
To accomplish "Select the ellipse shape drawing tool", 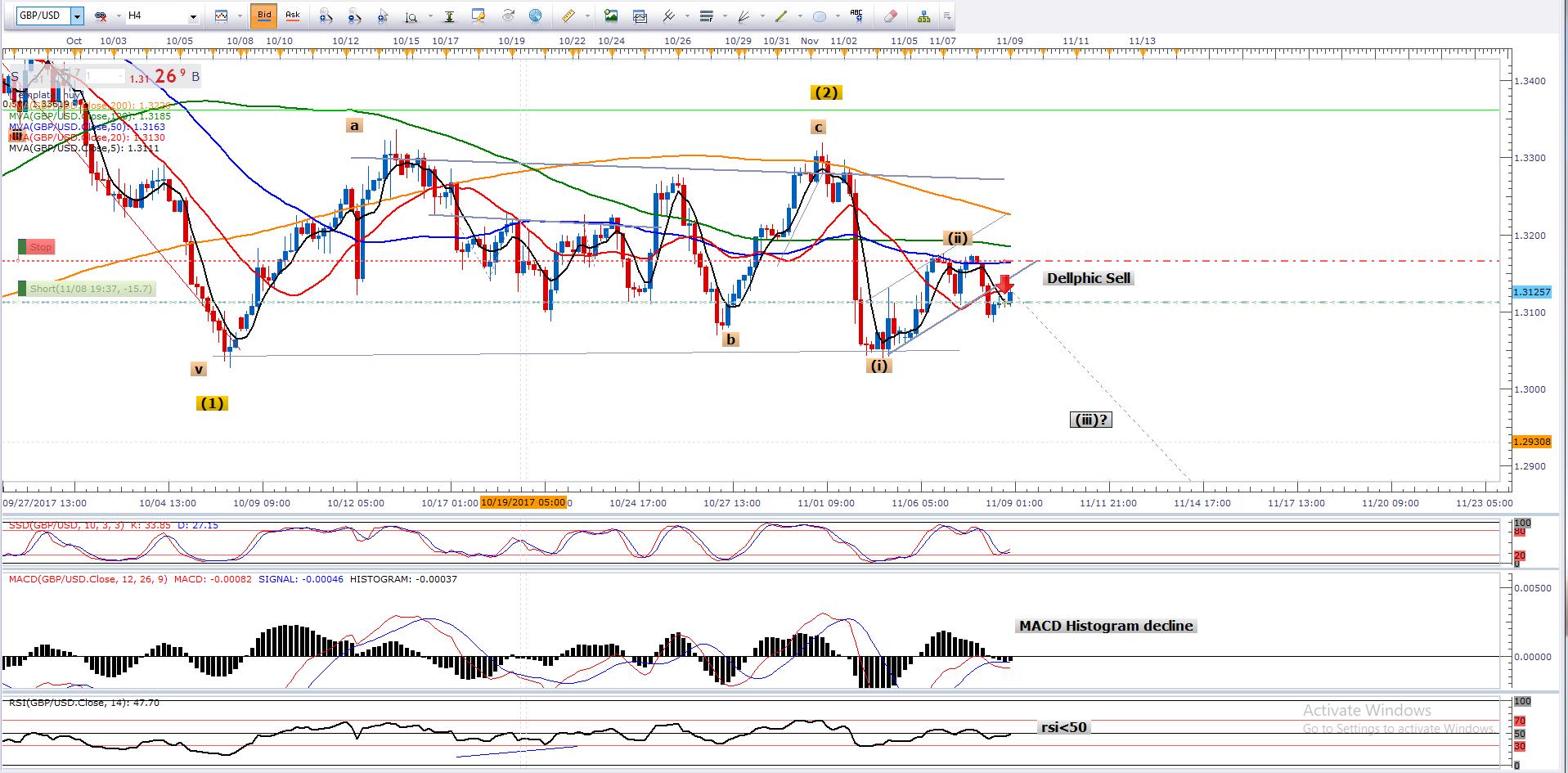I will tap(820, 16).
